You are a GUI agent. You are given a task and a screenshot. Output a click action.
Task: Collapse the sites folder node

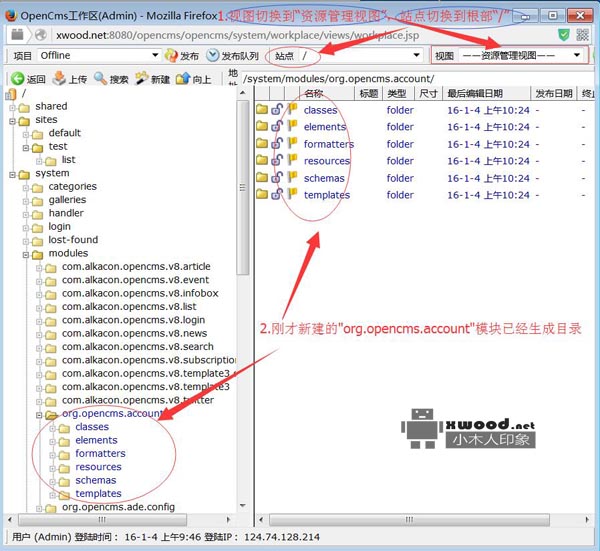pos(12,121)
